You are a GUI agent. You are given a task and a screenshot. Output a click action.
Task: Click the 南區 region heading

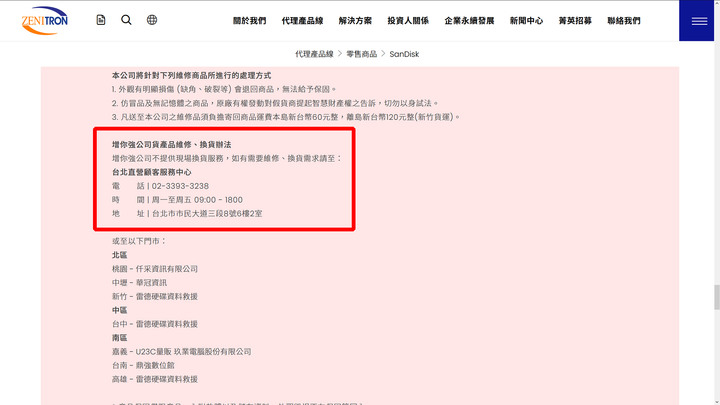(x=119, y=338)
